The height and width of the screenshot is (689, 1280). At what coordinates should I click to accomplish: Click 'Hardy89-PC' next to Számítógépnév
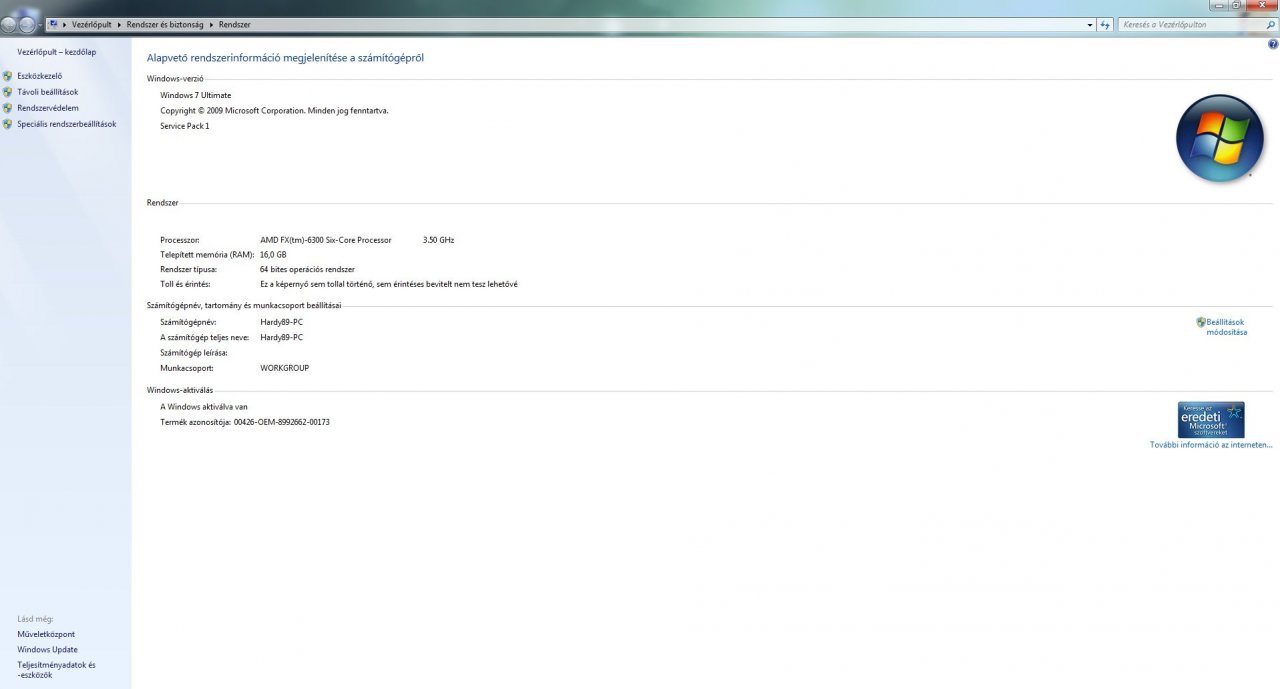click(x=281, y=322)
